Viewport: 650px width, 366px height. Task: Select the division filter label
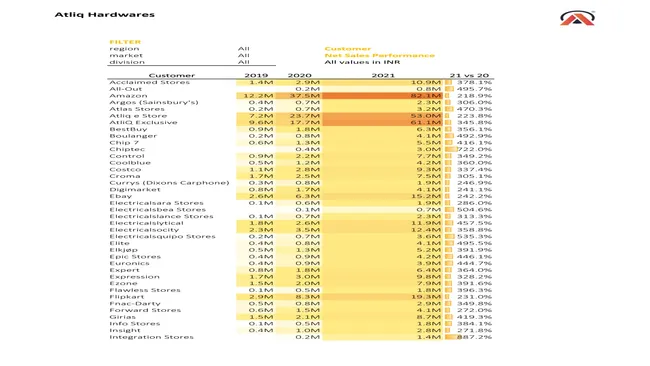127,62
